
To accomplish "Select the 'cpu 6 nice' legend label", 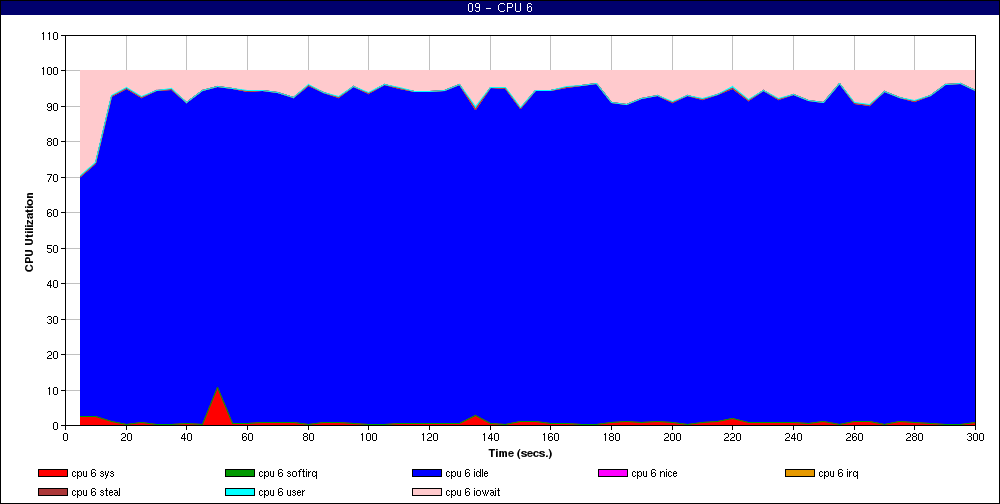I will pyautogui.click(x=654, y=473).
